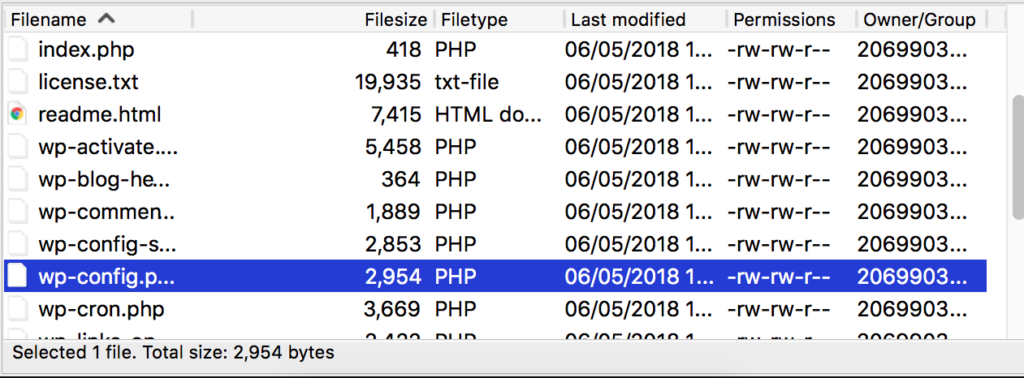Click the wp-config-sample file icon
The image size is (1024, 378).
(18, 245)
